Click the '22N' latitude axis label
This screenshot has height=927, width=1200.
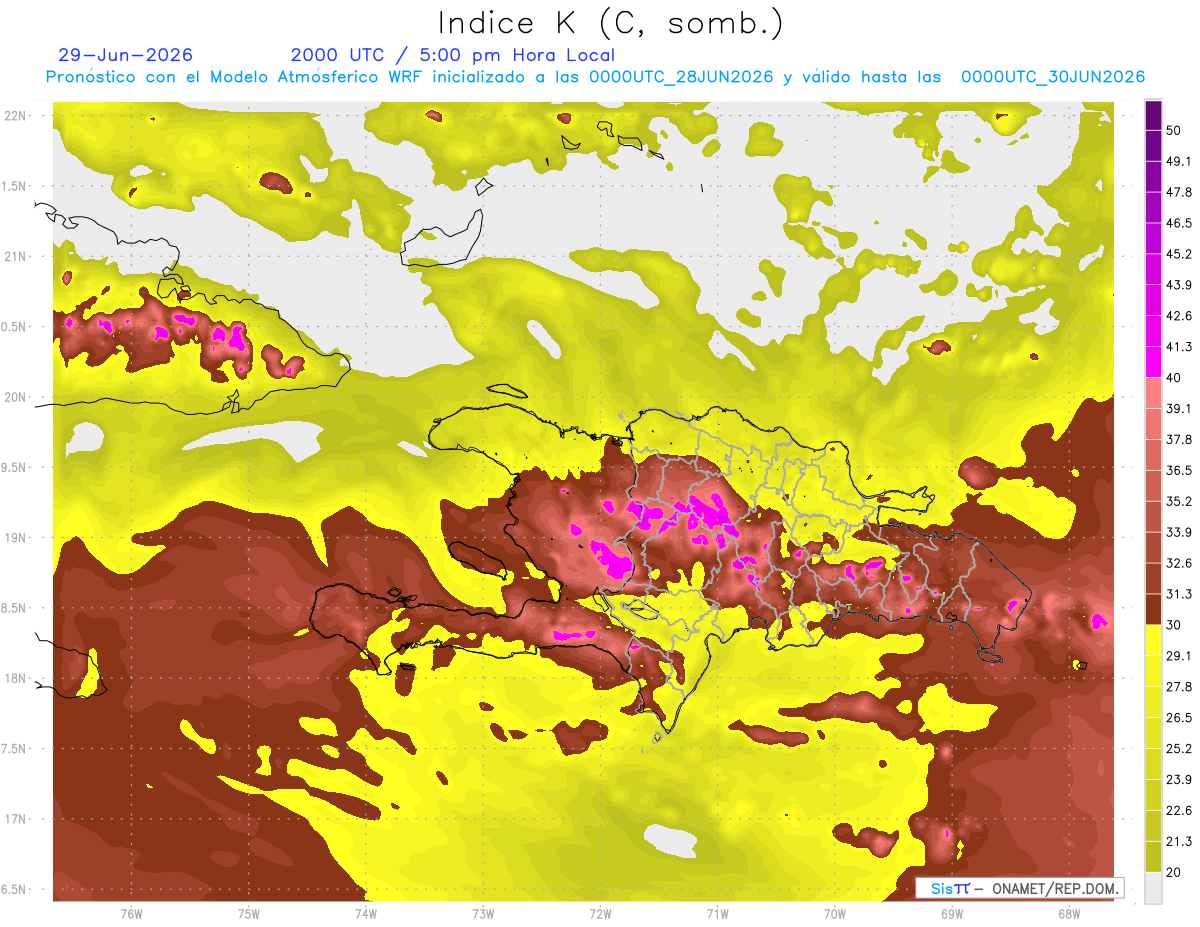point(16,115)
